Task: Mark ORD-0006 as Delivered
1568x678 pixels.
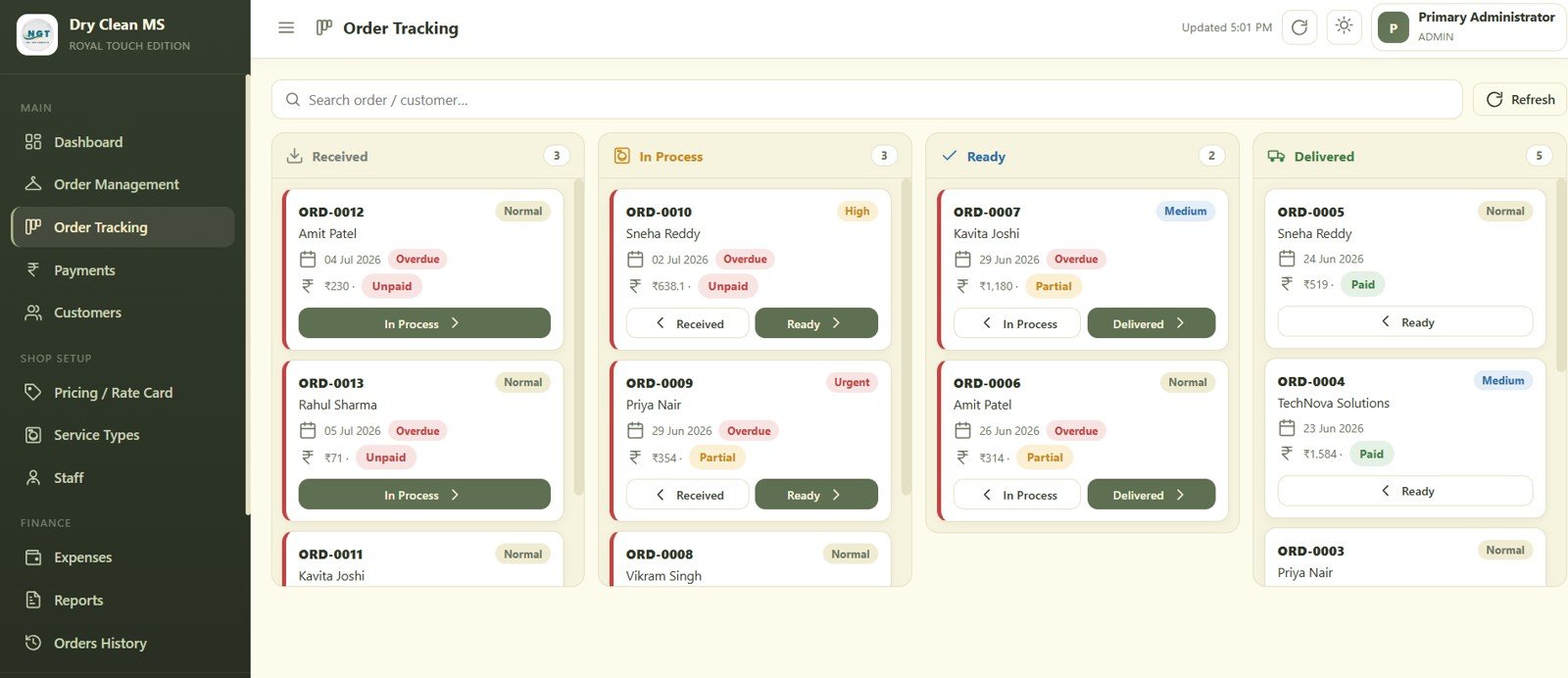Action: tap(1151, 495)
